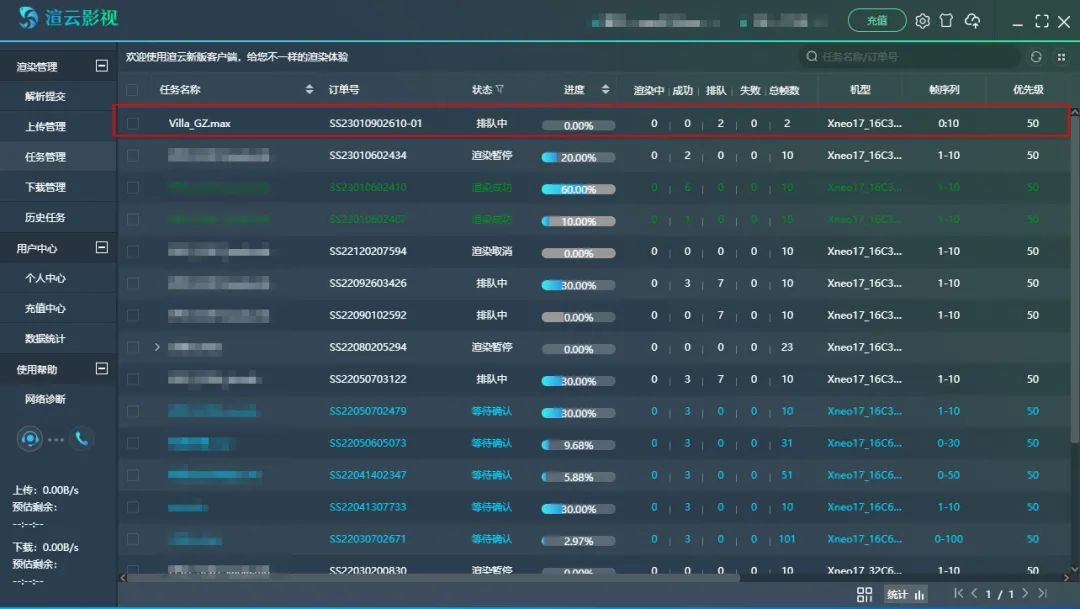Open the 状态 column filter
The width and height of the screenshot is (1080, 609).
[x=500, y=90]
